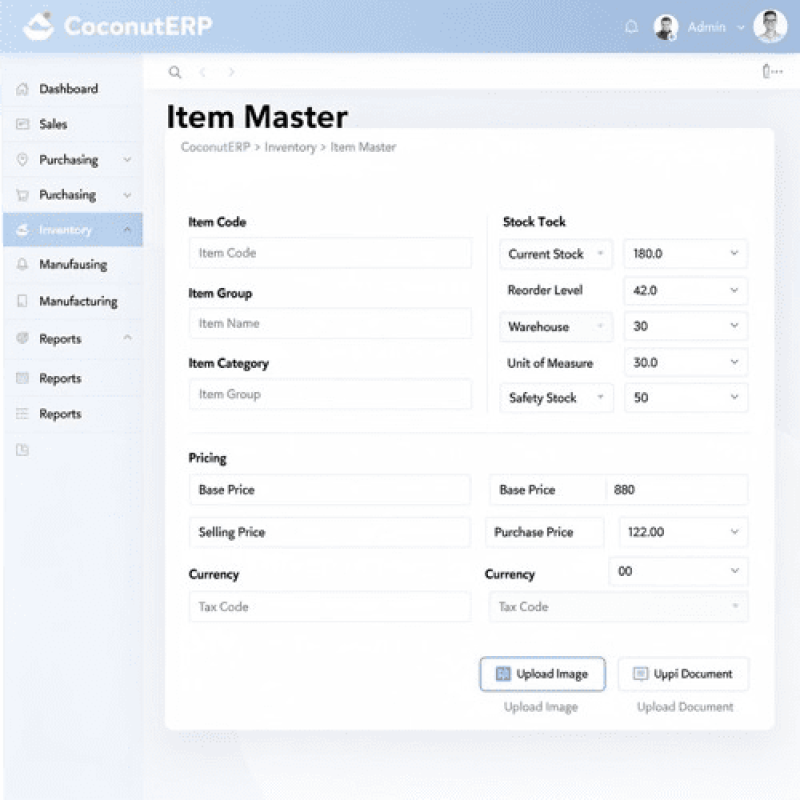The width and height of the screenshot is (800, 800).
Task: Open Sales in the sidebar
Action: [x=54, y=124]
